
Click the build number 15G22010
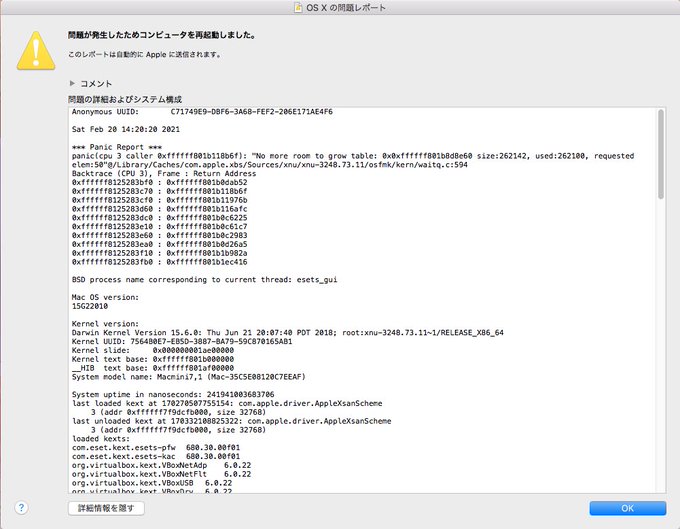click(90, 306)
